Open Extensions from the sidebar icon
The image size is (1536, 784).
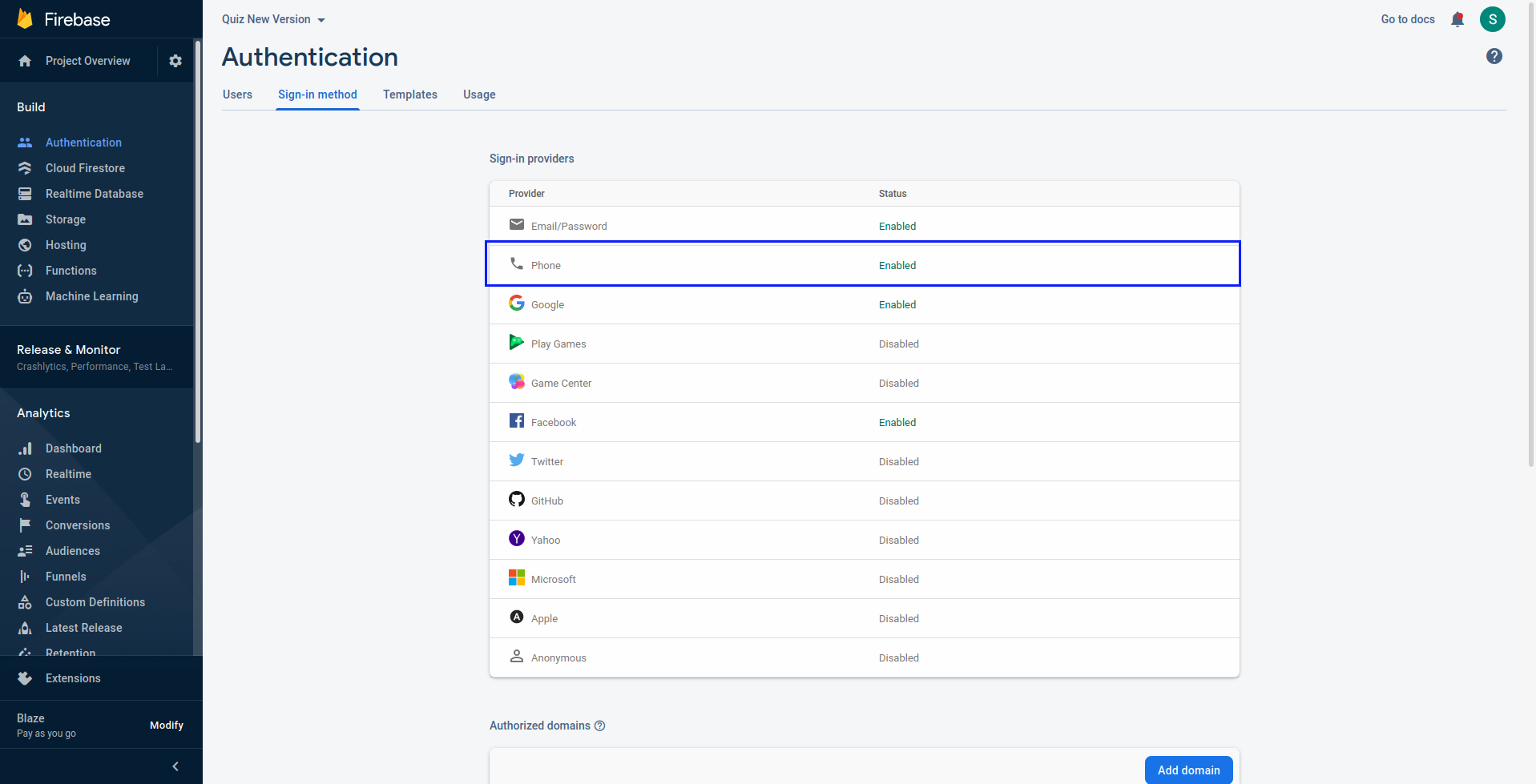pyautogui.click(x=25, y=678)
